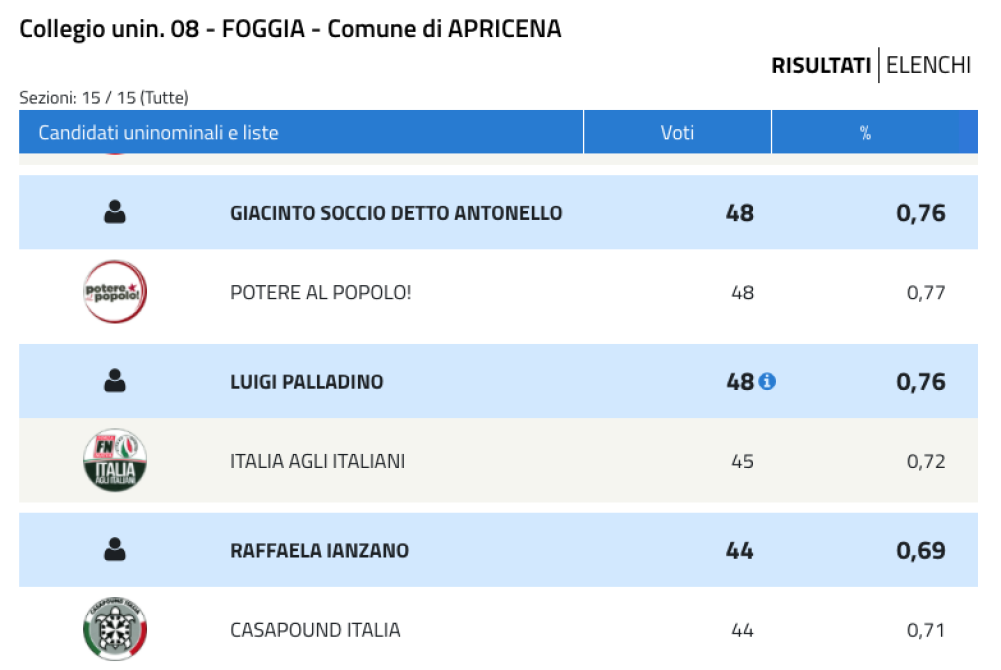Switch to the ELENCHI tab
This screenshot has height=670, width=1001.
[928, 65]
